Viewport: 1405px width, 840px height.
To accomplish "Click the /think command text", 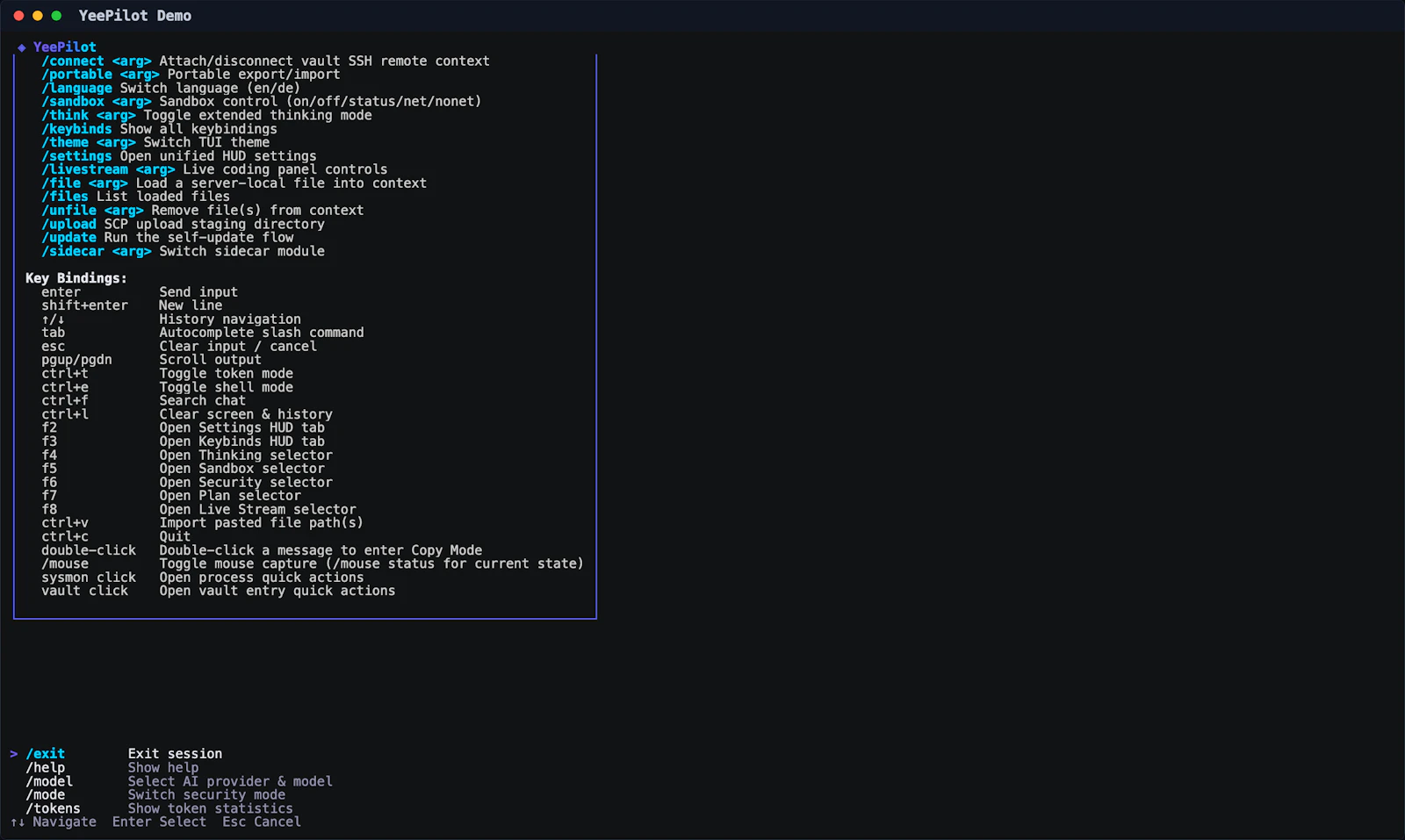I will tap(65, 115).
